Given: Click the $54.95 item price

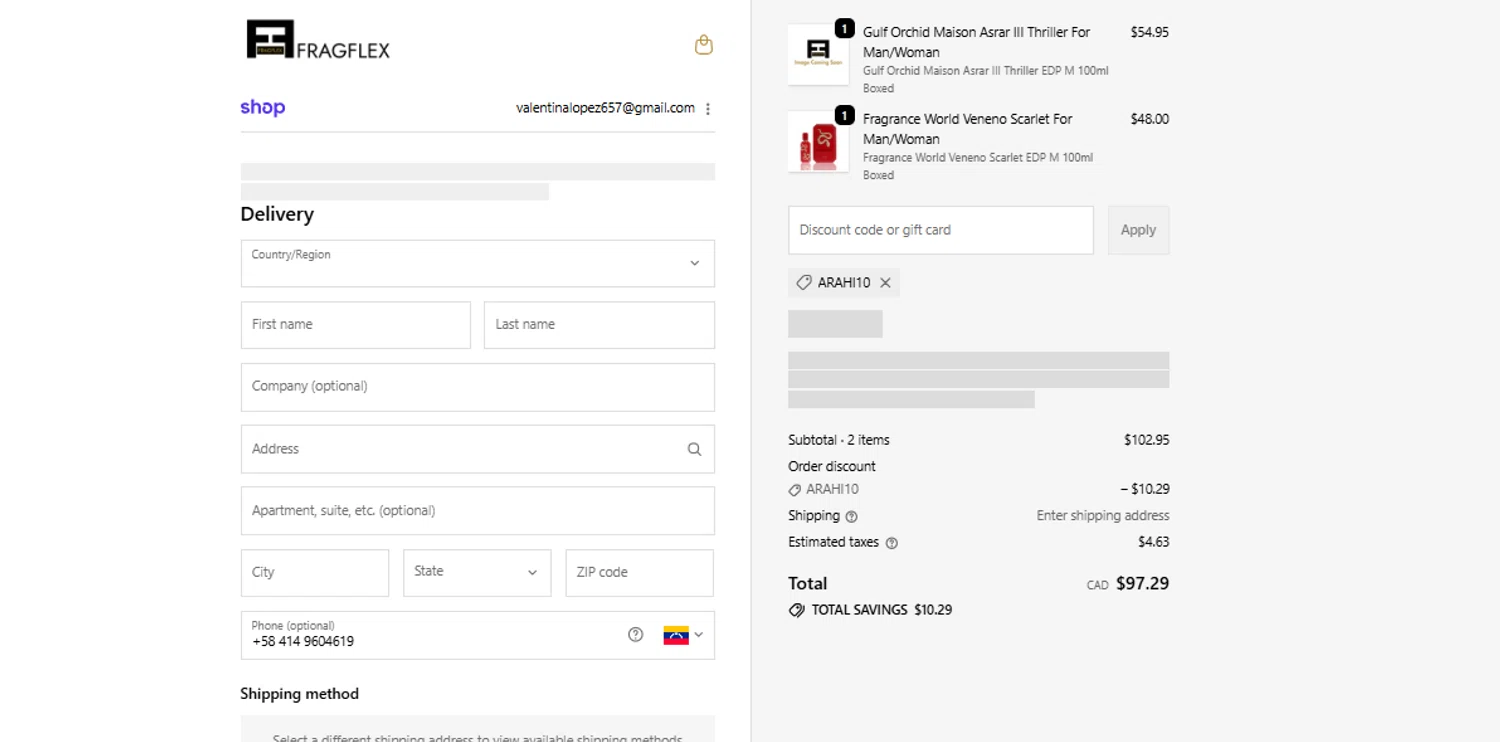Looking at the screenshot, I should [1149, 32].
